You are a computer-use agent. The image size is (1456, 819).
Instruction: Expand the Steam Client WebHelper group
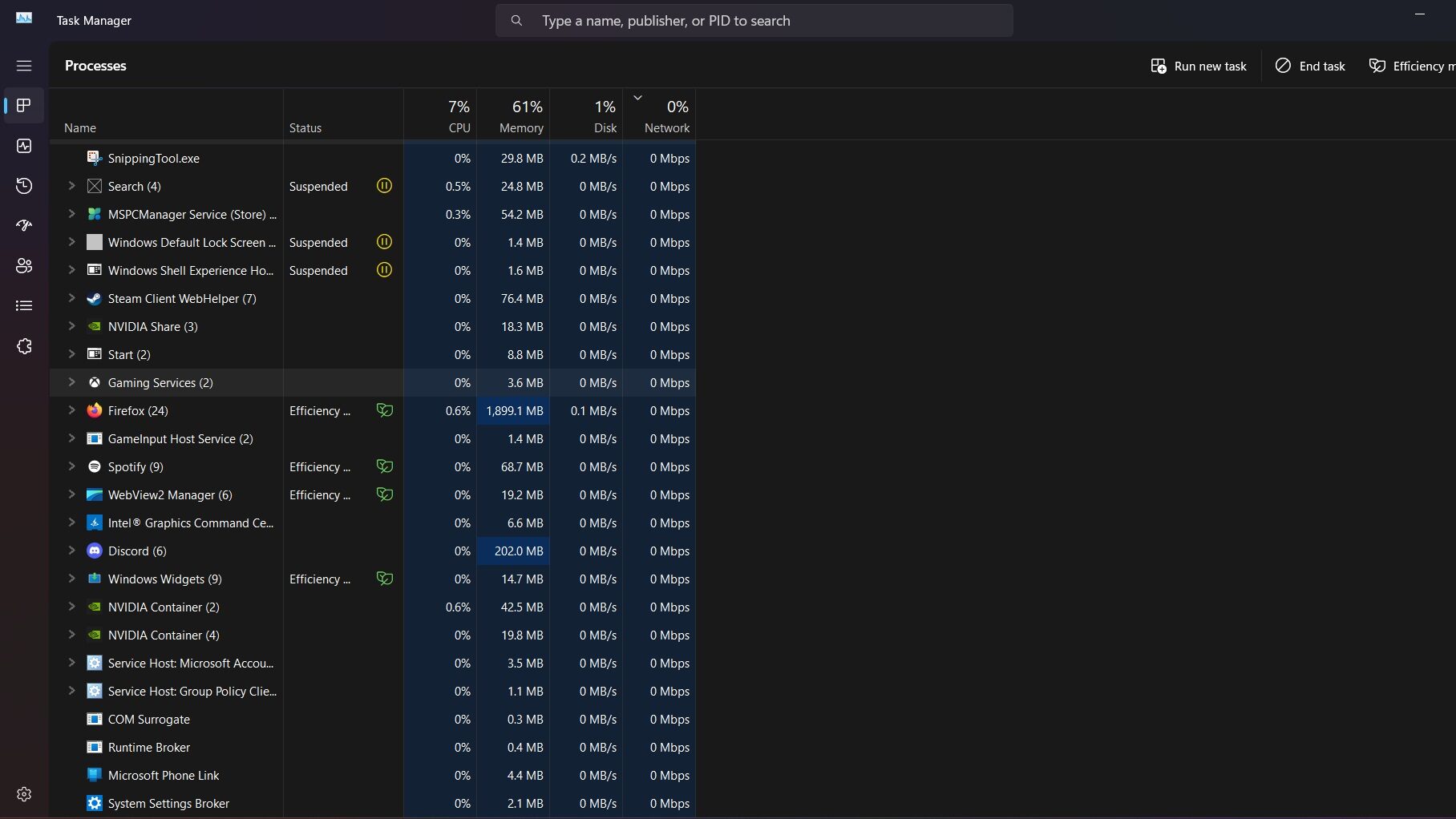(71, 298)
